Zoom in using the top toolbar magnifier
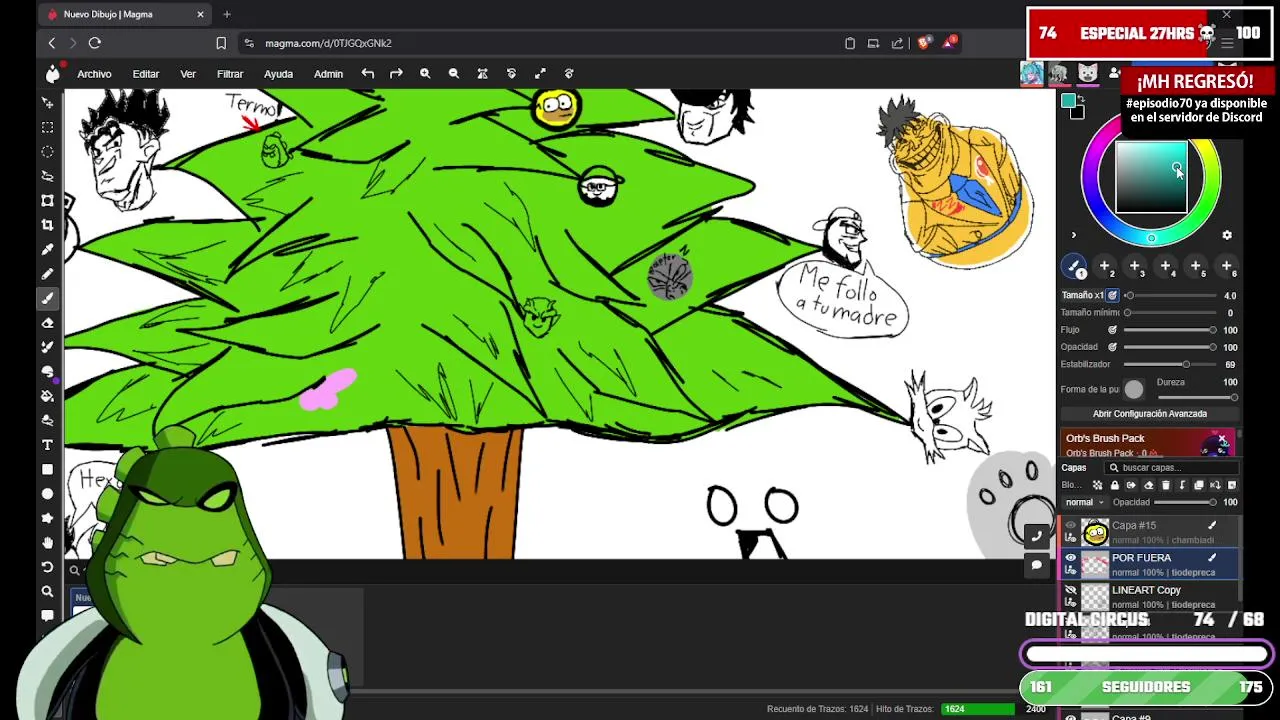 tap(425, 73)
